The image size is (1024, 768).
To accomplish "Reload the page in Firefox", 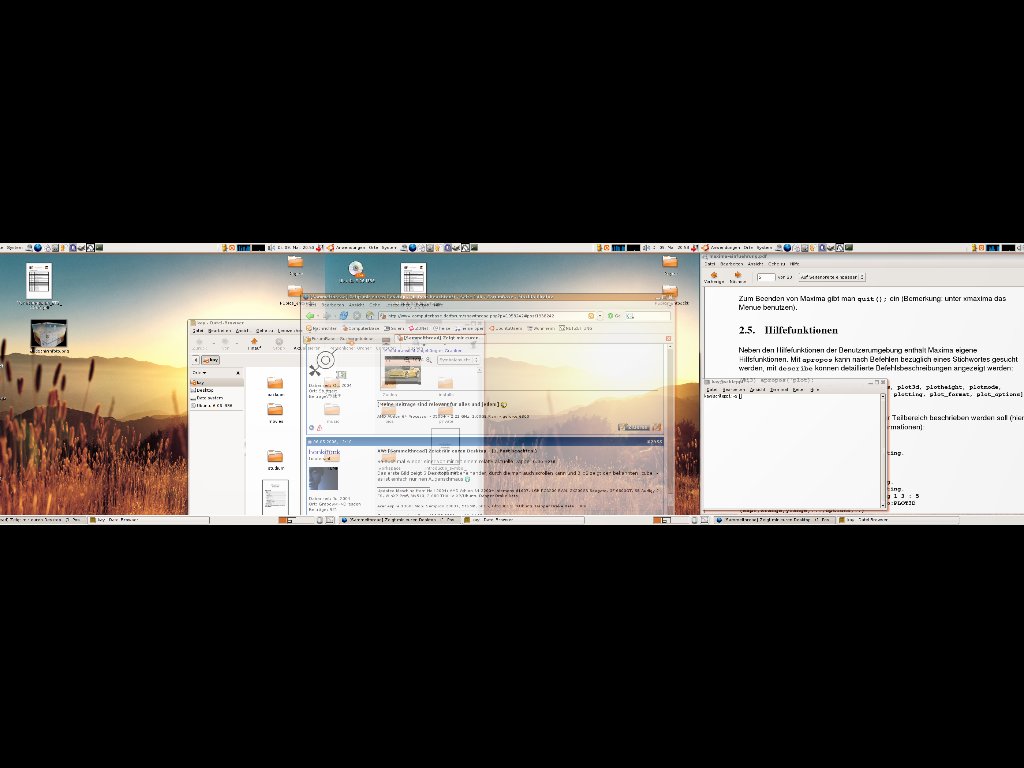I will click(x=344, y=316).
